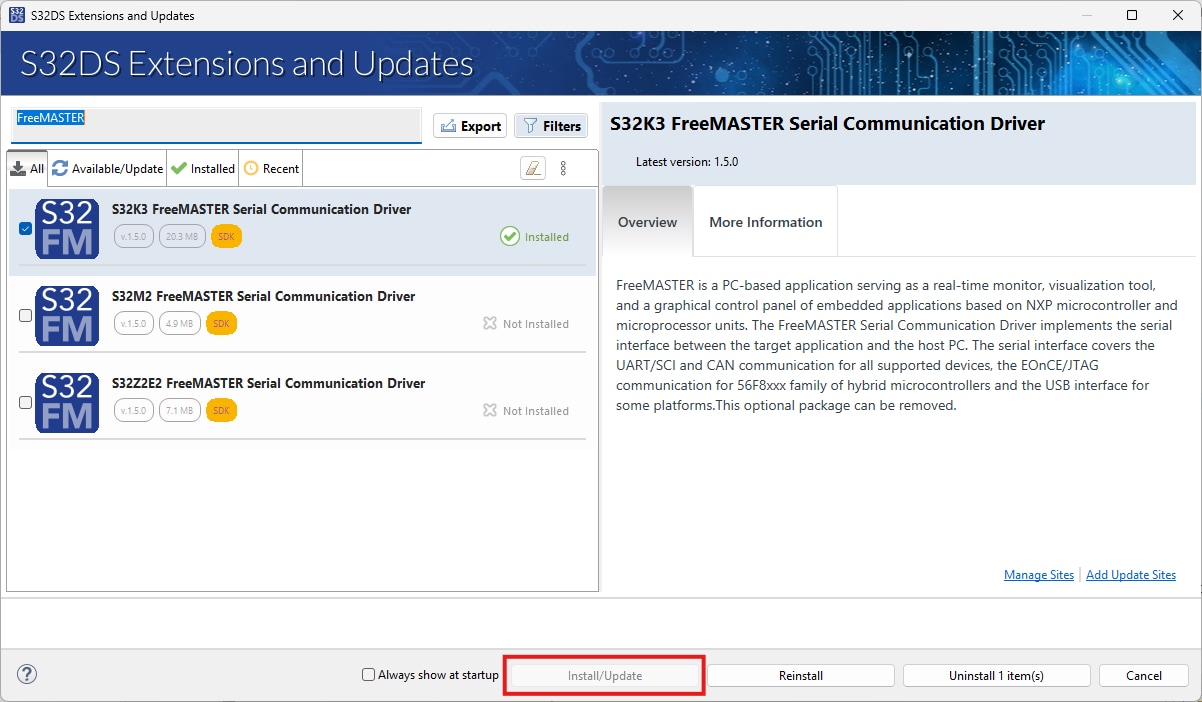Select S32Z2E2 FreeMASTER Serial Communication Driver title
1202x702 pixels.
[x=268, y=383]
